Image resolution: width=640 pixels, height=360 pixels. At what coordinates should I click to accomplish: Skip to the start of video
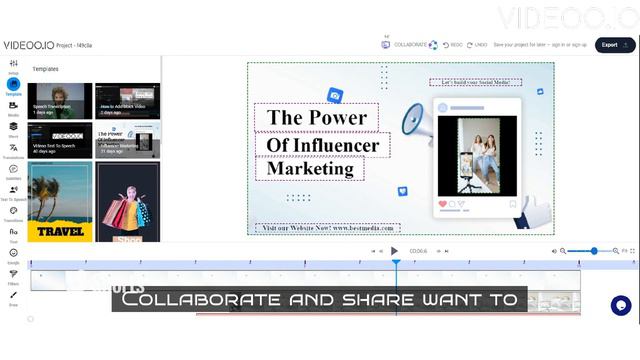click(373, 251)
